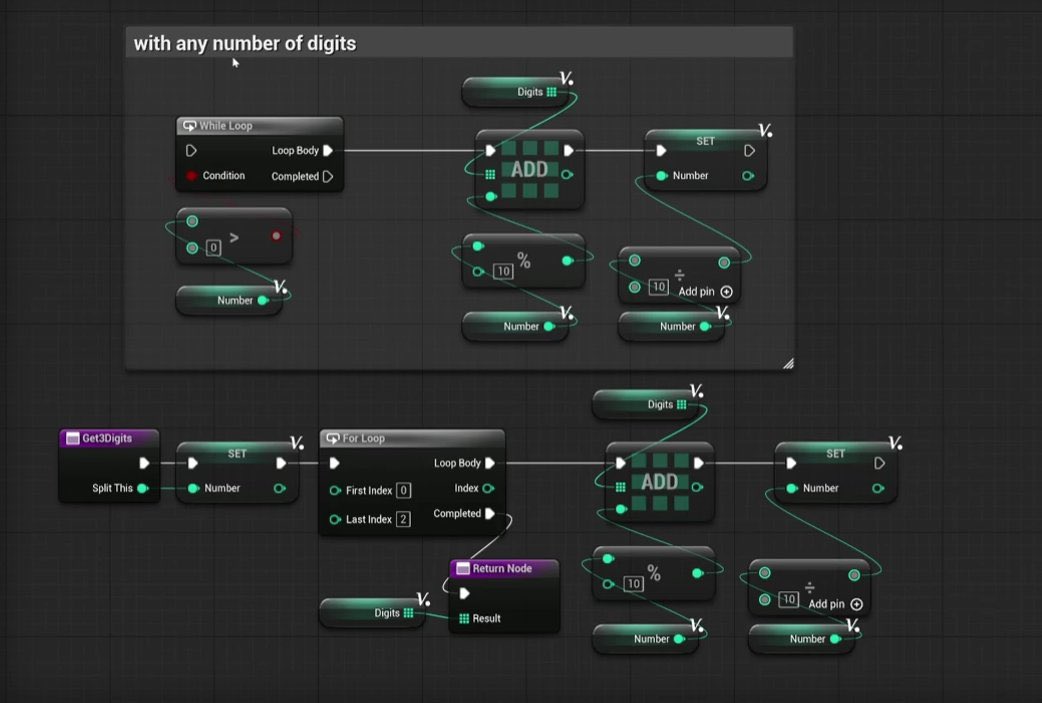The image size is (1042, 703).
Task: Select the Return Node title
Action: tap(502, 569)
